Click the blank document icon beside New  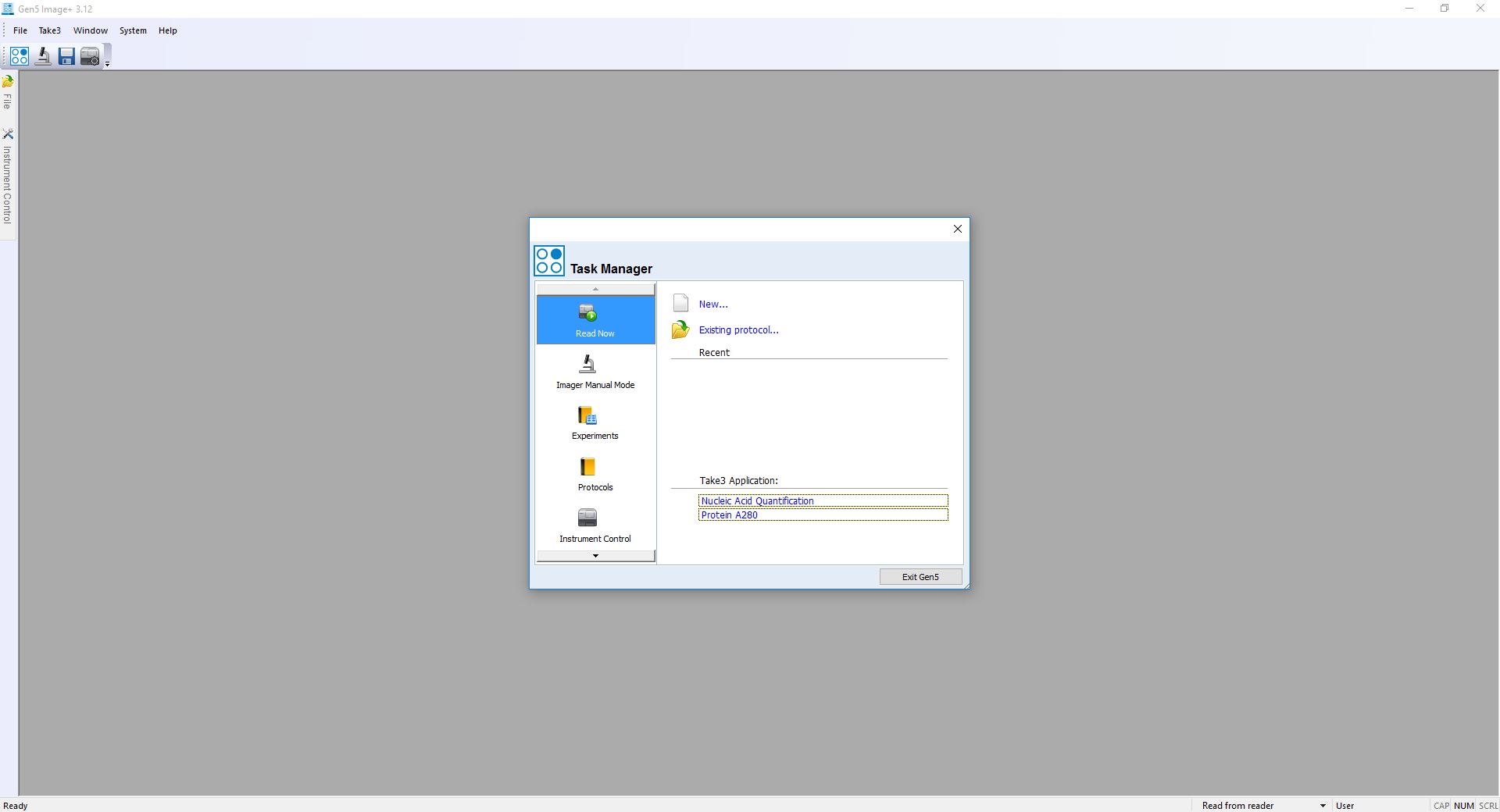(x=681, y=303)
